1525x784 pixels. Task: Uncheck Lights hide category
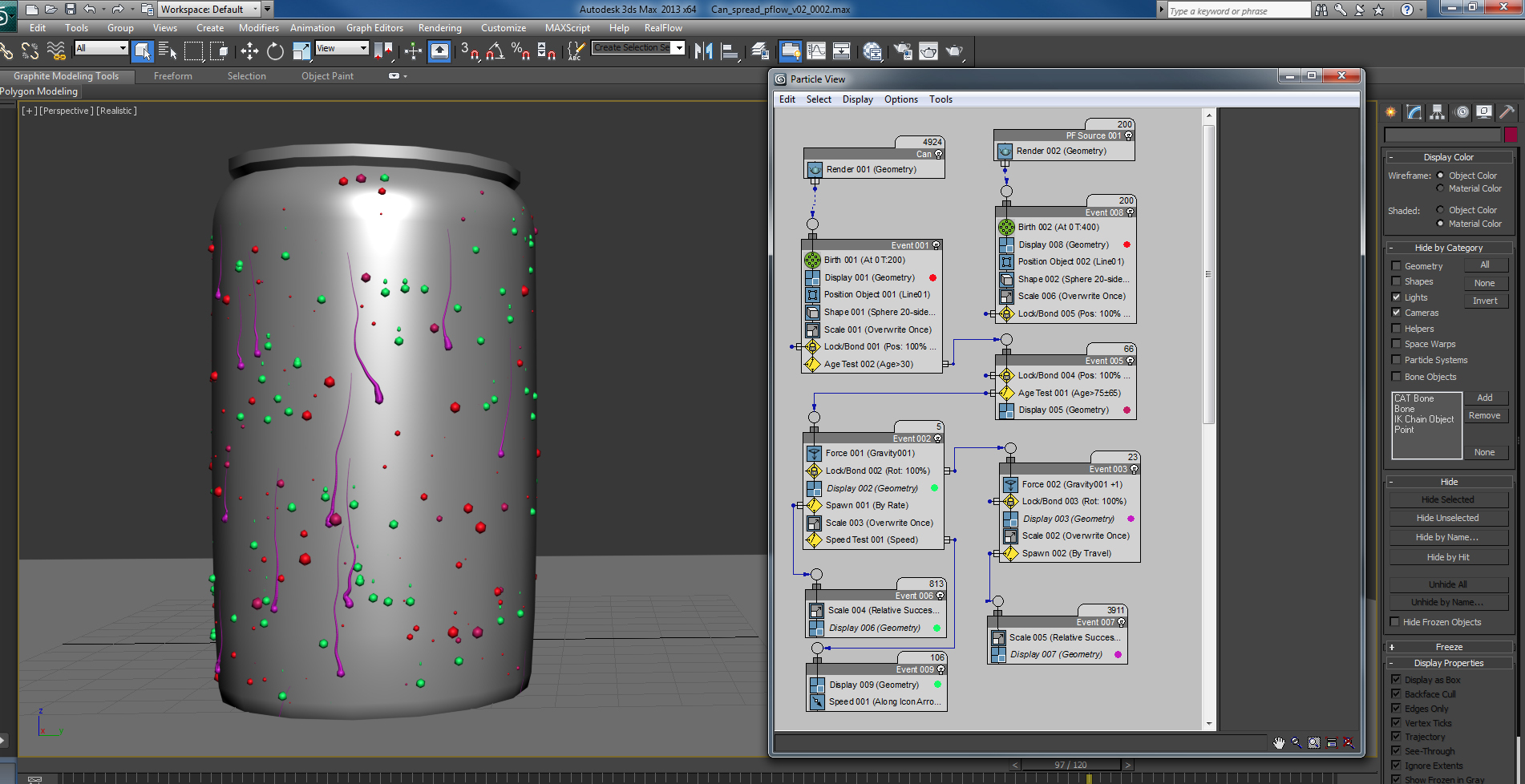pyautogui.click(x=1396, y=297)
